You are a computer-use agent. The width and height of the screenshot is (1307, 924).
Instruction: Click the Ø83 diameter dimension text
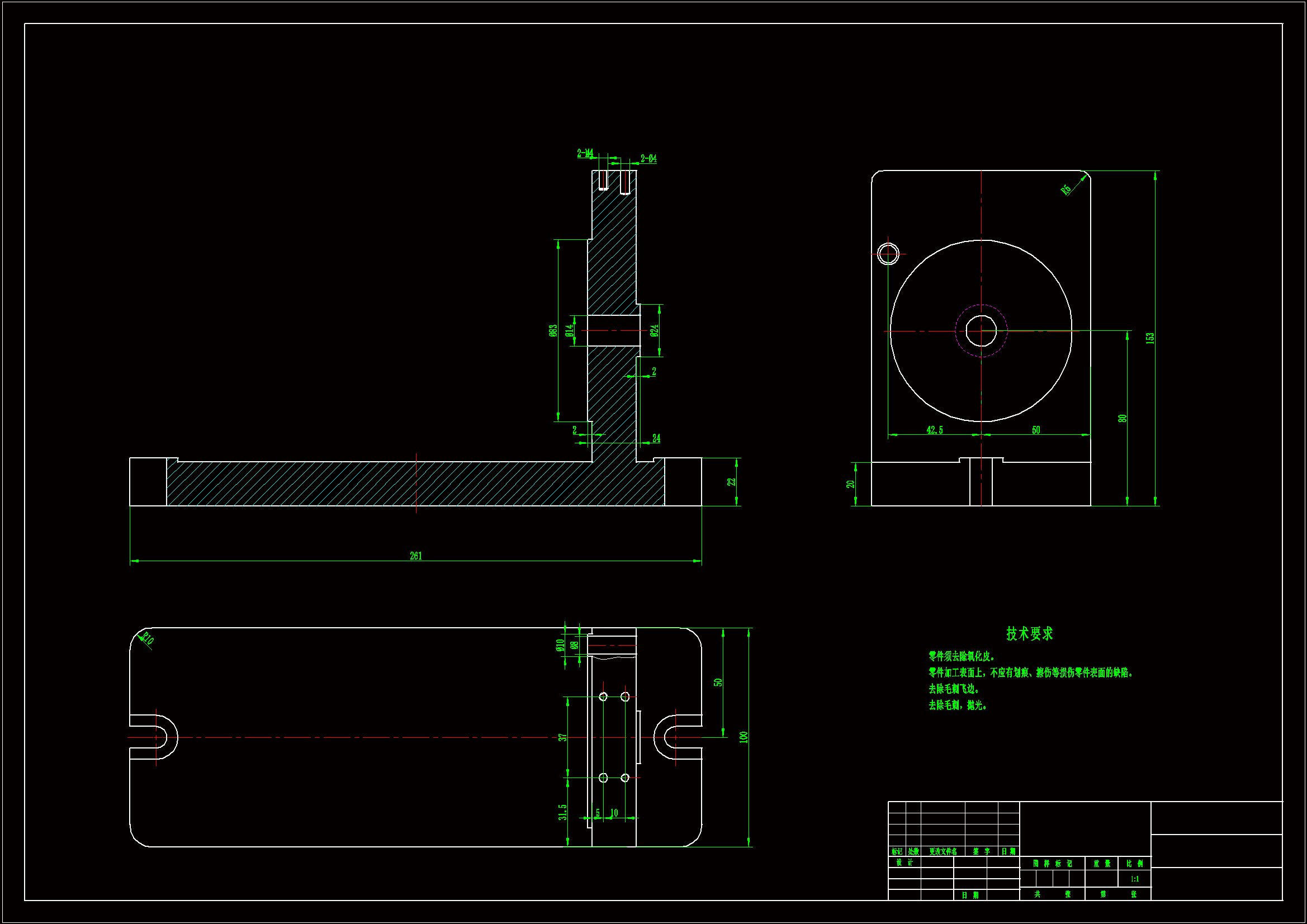(553, 331)
